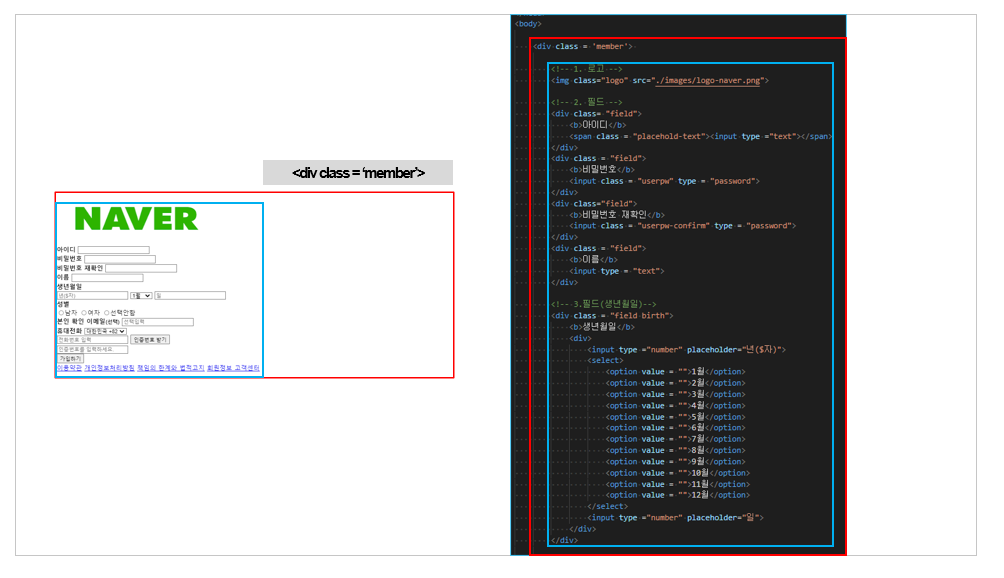Click the 1월 option code line

[x=676, y=372]
